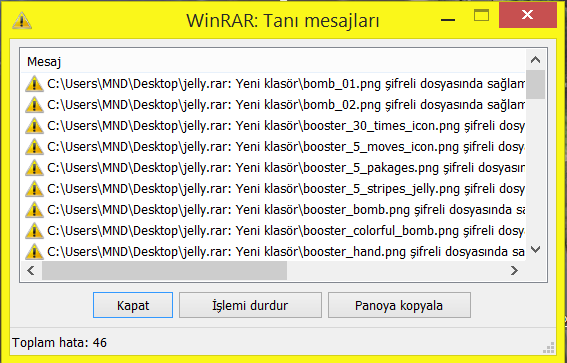Select the booster_bomb.png message text

pos(286,210)
